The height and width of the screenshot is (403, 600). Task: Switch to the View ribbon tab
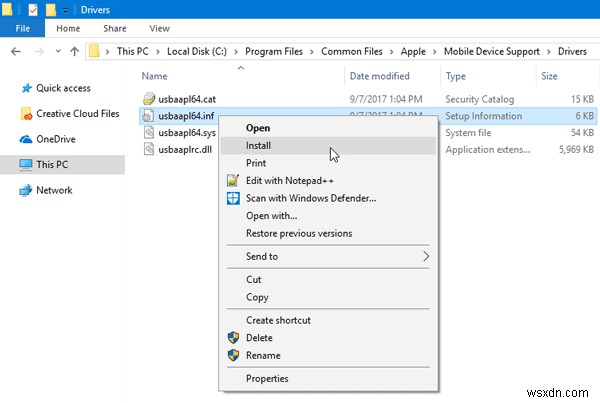pos(158,29)
